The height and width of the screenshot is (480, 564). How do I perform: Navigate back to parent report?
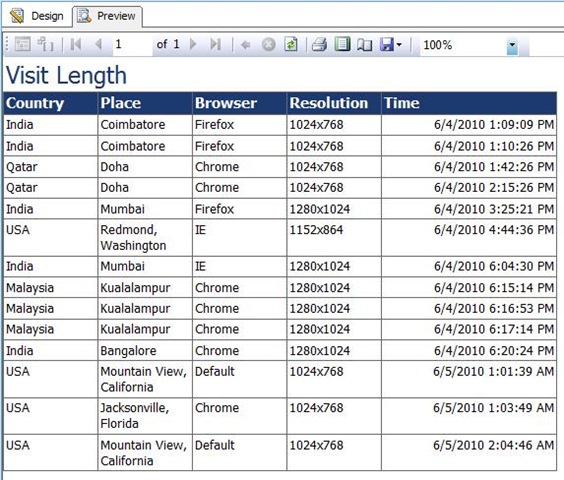pos(246,45)
